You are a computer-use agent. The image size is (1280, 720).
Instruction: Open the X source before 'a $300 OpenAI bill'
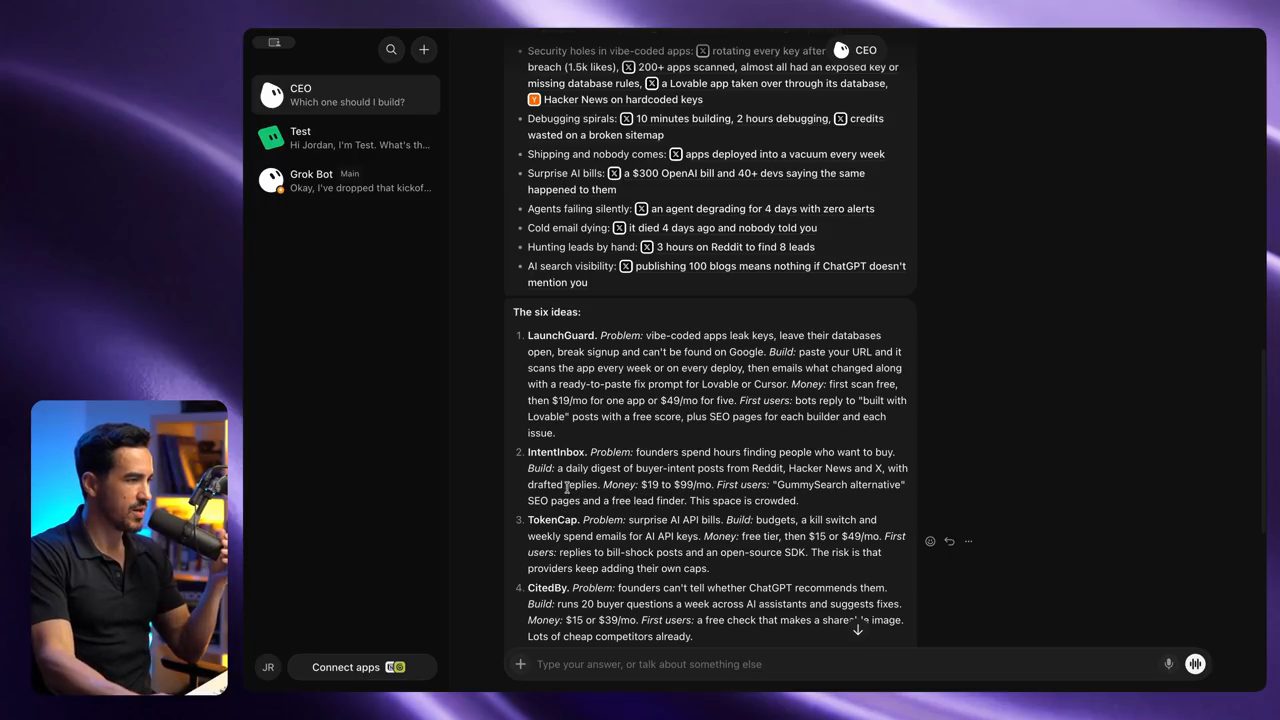[x=614, y=173]
